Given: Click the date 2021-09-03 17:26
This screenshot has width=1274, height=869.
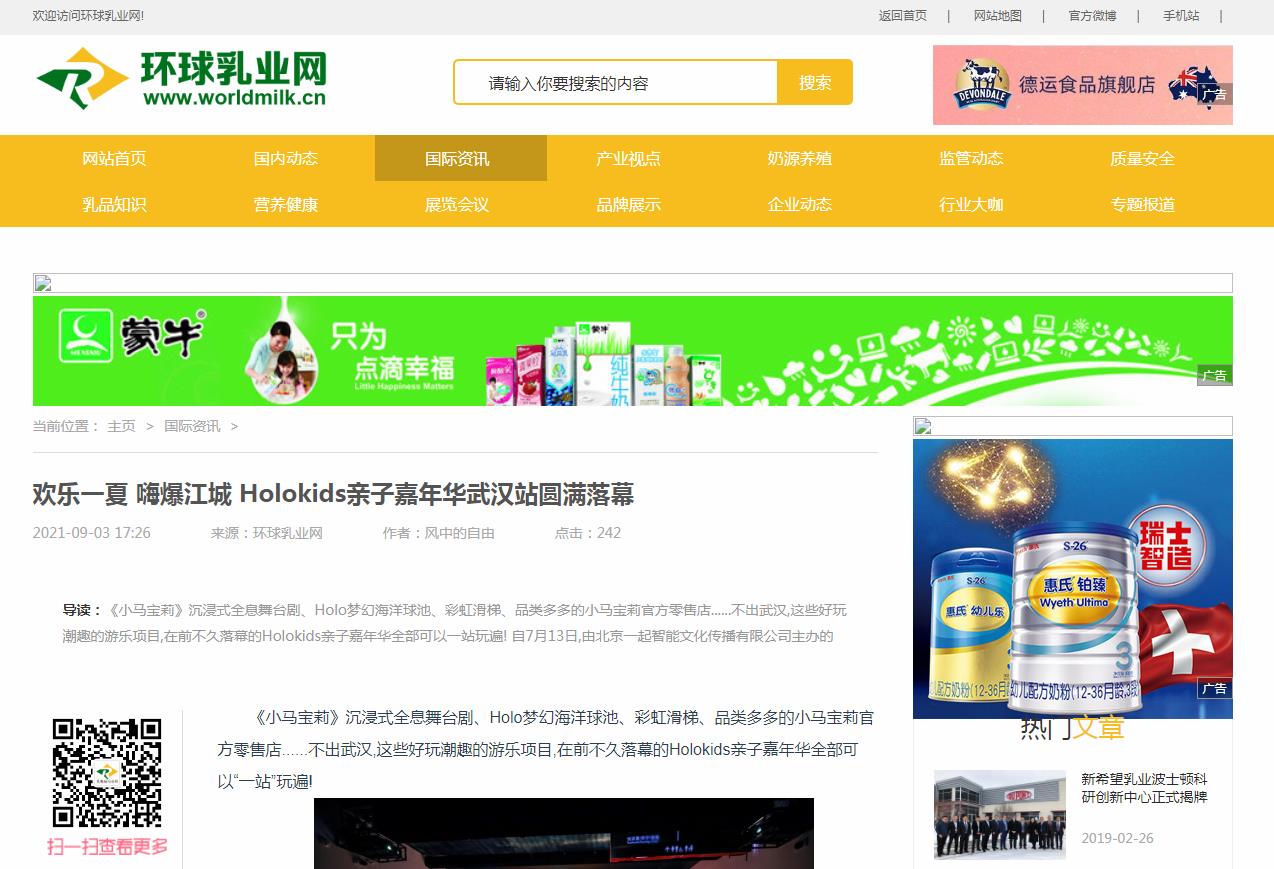Looking at the screenshot, I should pyautogui.click(x=92, y=533).
